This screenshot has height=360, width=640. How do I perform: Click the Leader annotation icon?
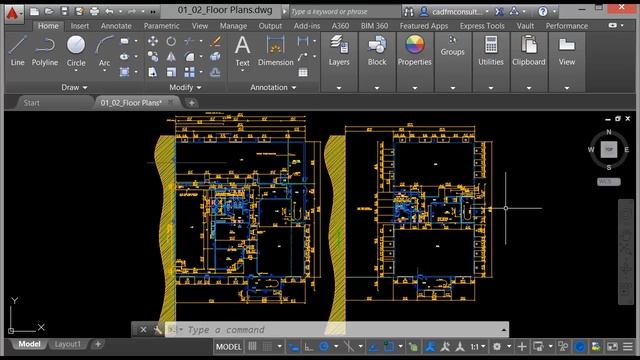[x=303, y=56]
